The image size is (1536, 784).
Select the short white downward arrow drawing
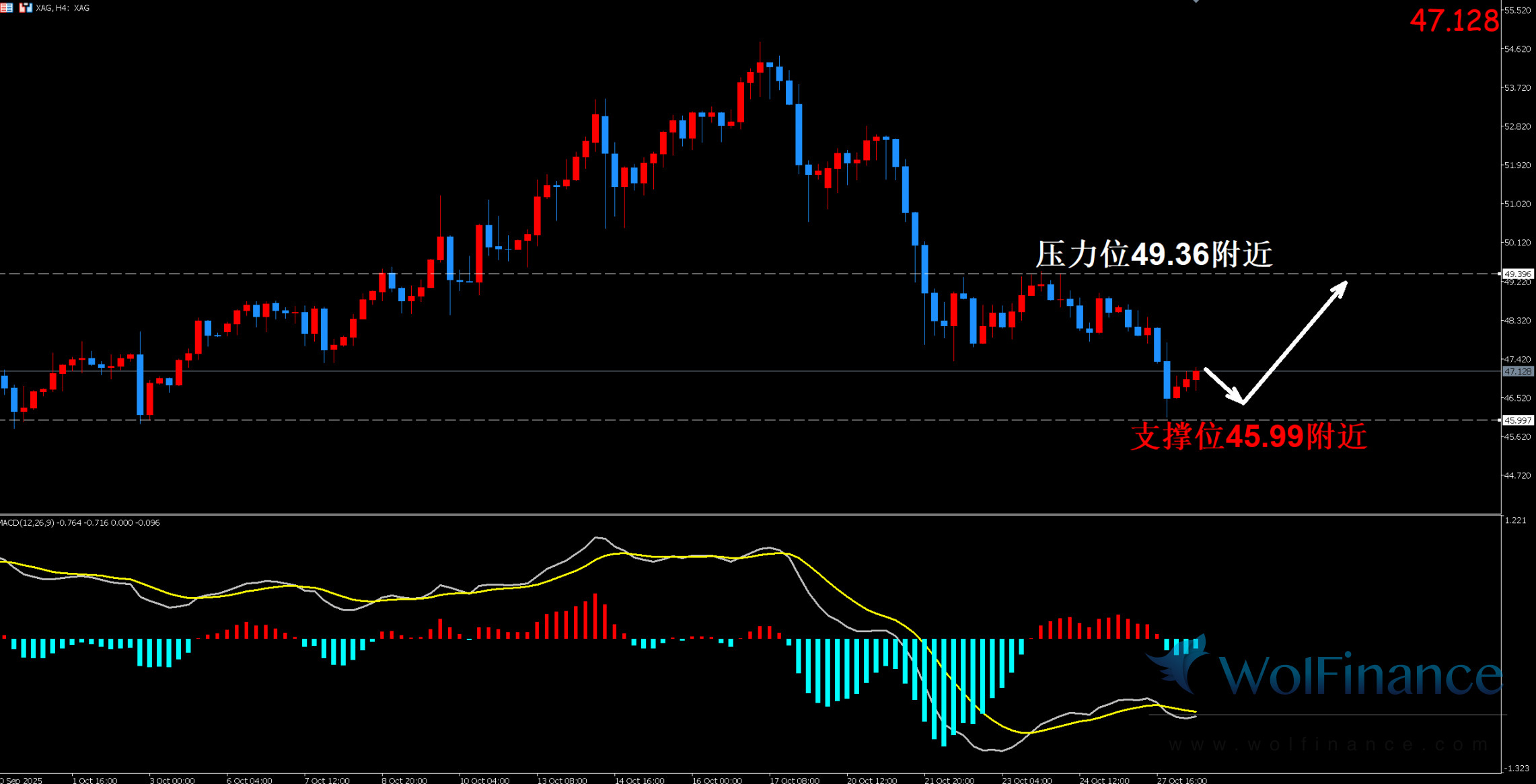pyautogui.click(x=1222, y=385)
